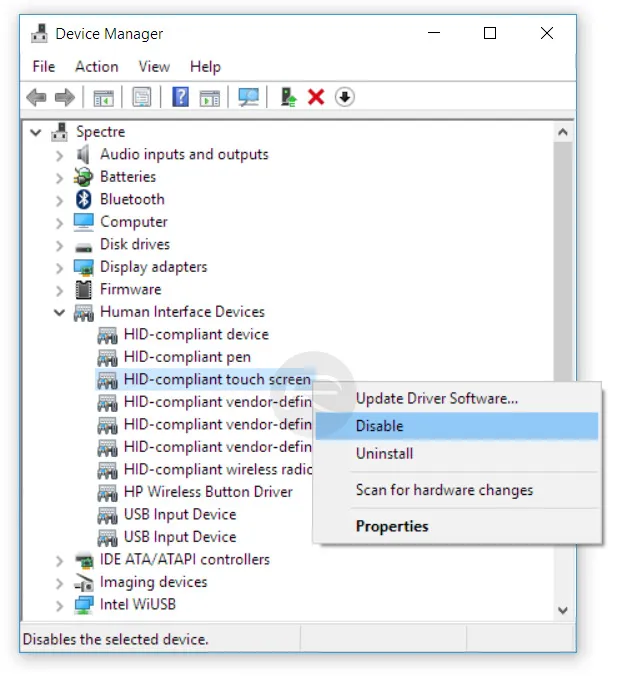The height and width of the screenshot is (682, 627).
Task: Click the Device Manager title bar icon
Action: 39,33
